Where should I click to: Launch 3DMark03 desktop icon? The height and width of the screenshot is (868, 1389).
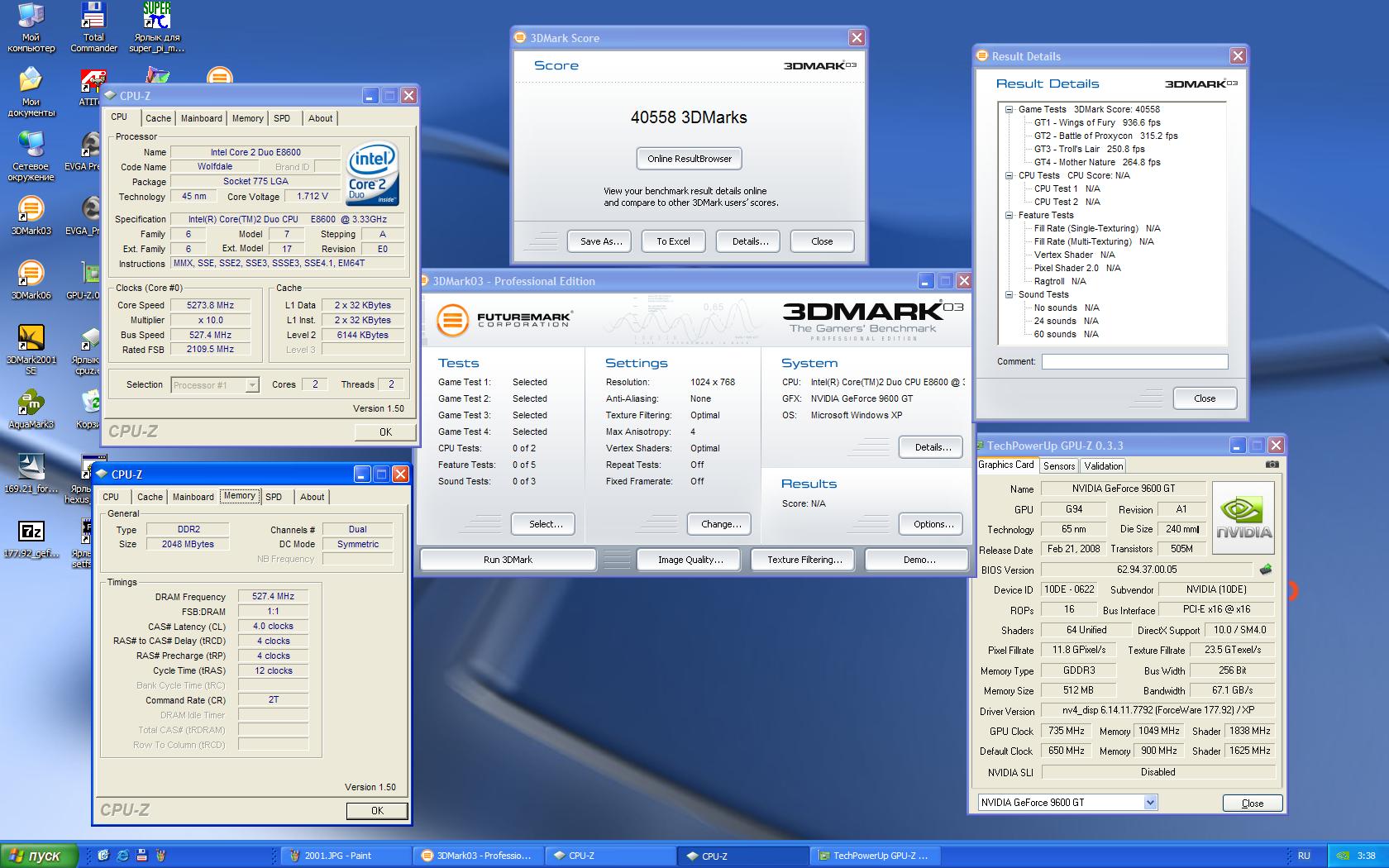(31, 217)
